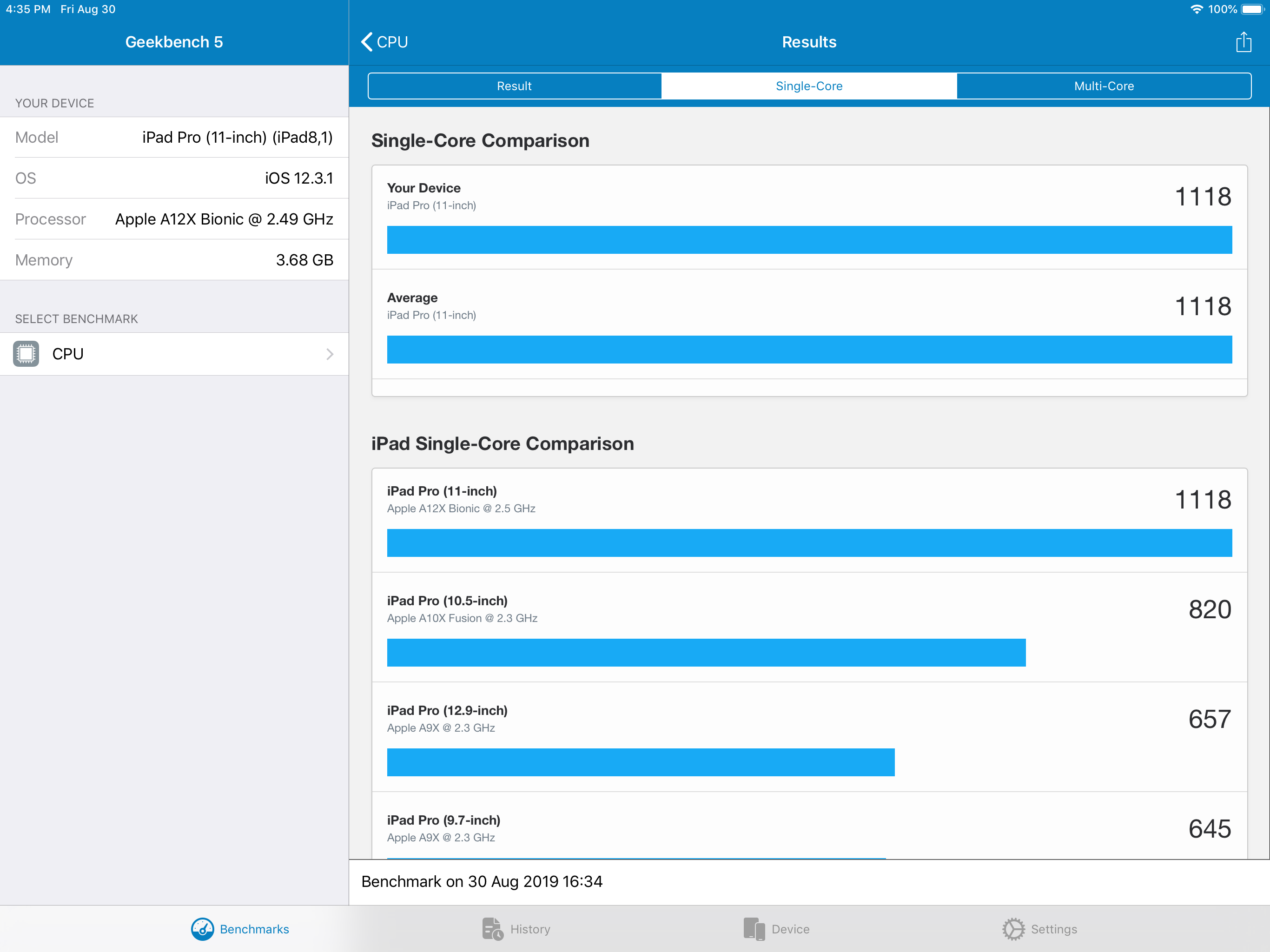Image resolution: width=1270 pixels, height=952 pixels.
Task: Tap the Wi-Fi status icon
Action: pyautogui.click(x=1196, y=9)
